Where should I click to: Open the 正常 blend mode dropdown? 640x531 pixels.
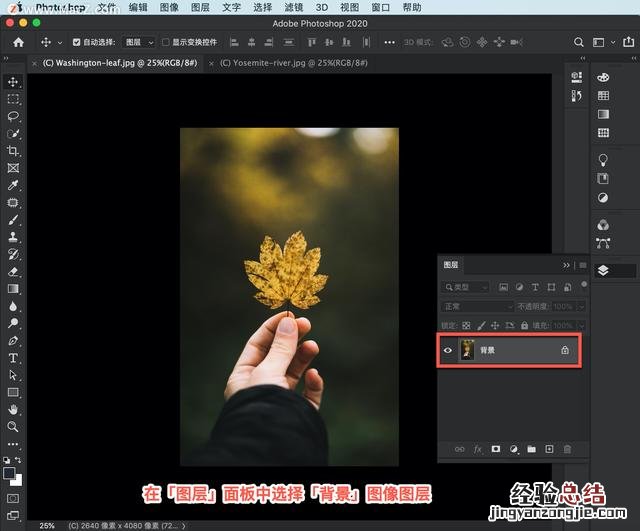click(x=476, y=306)
